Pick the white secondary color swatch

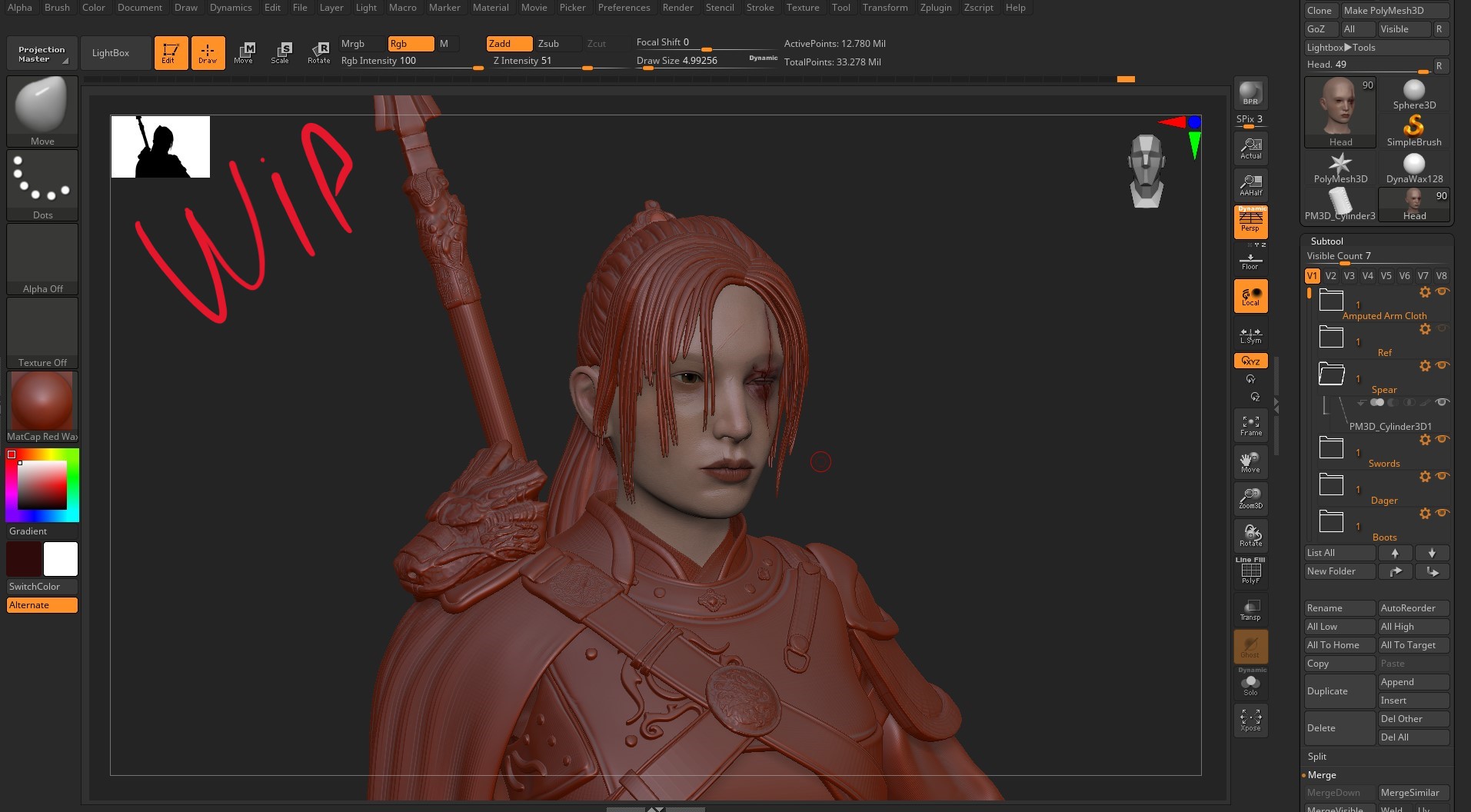click(61, 559)
